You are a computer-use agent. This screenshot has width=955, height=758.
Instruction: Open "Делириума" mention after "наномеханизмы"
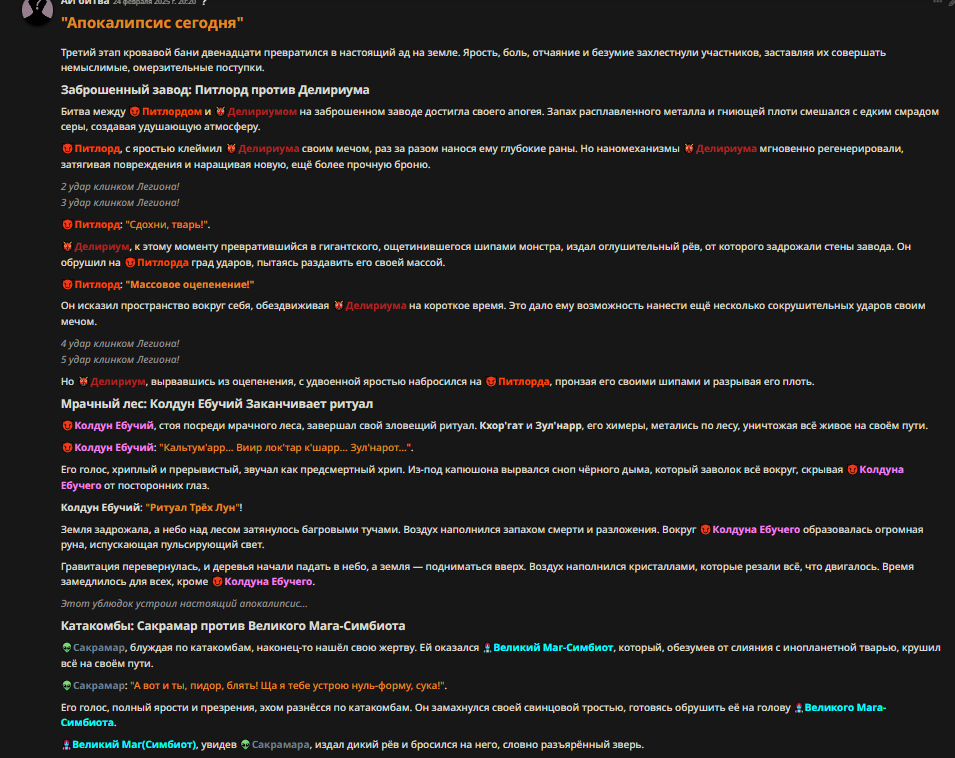[x=726, y=149]
